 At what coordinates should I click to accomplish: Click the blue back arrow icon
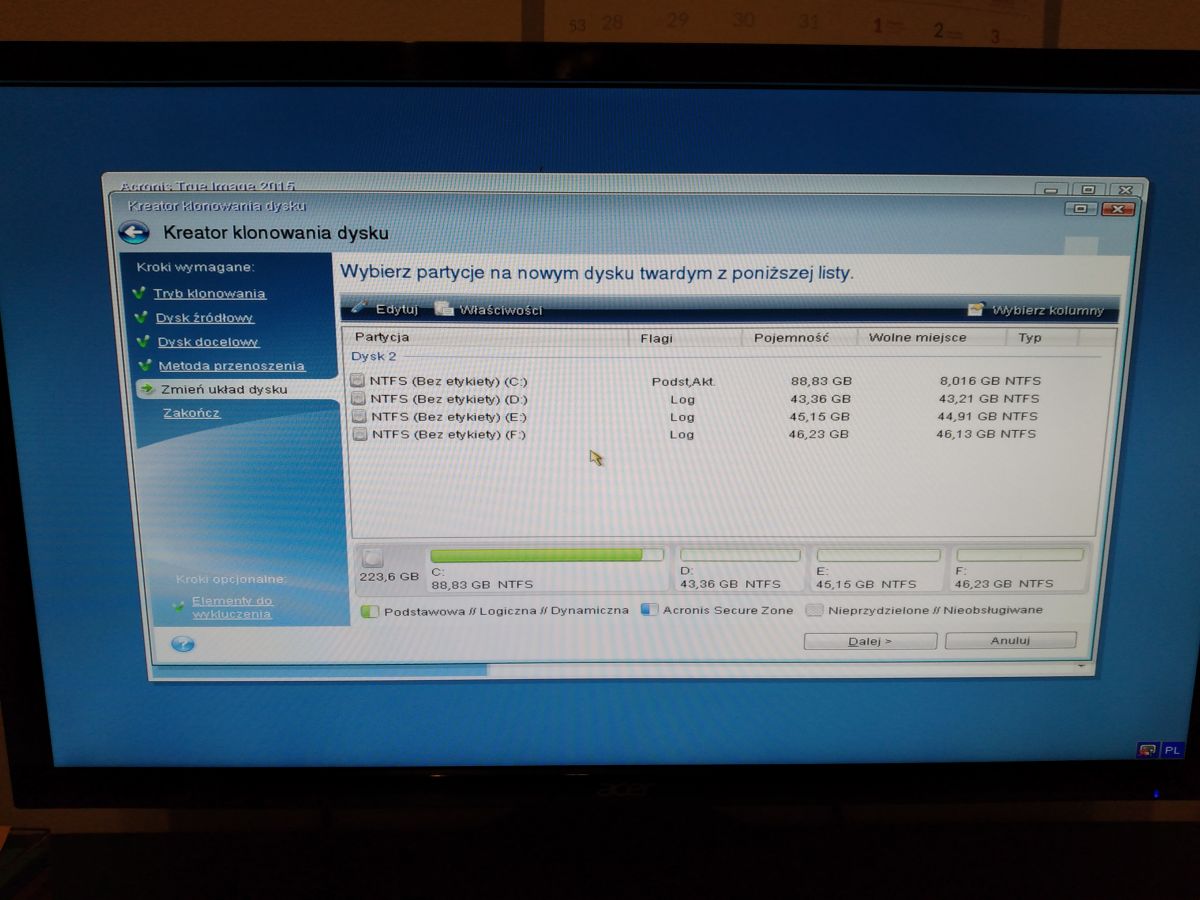pyautogui.click(x=134, y=233)
